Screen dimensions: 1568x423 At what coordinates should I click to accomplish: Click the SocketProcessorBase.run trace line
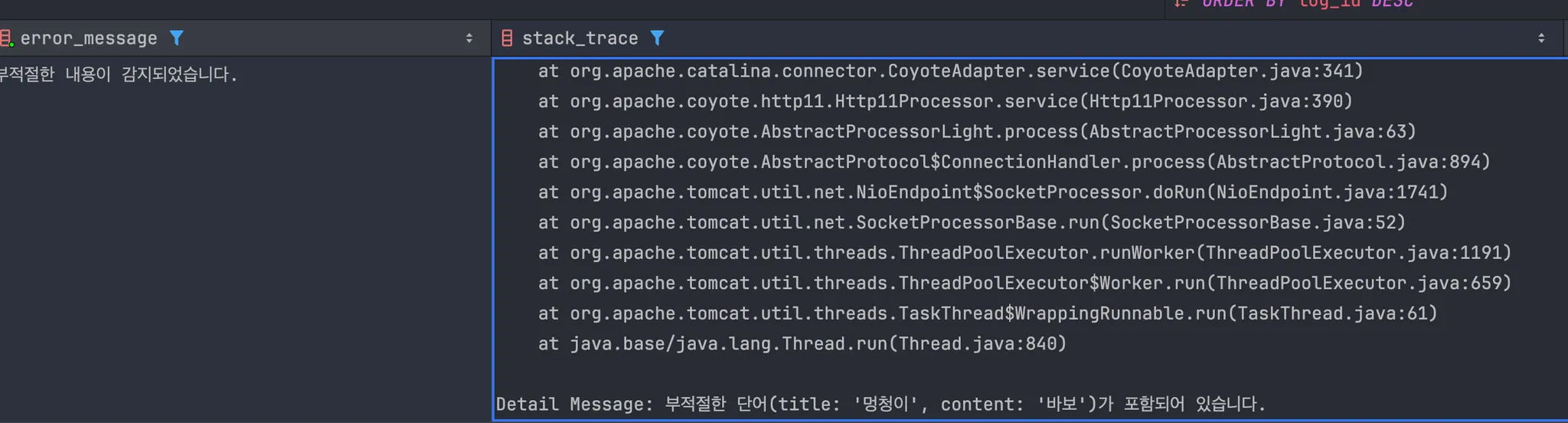point(972,222)
